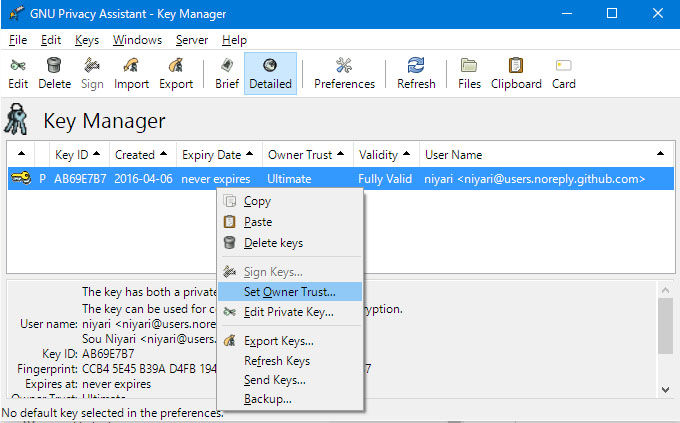Sort by the Created column header
This screenshot has width=680, height=423.
(142, 154)
